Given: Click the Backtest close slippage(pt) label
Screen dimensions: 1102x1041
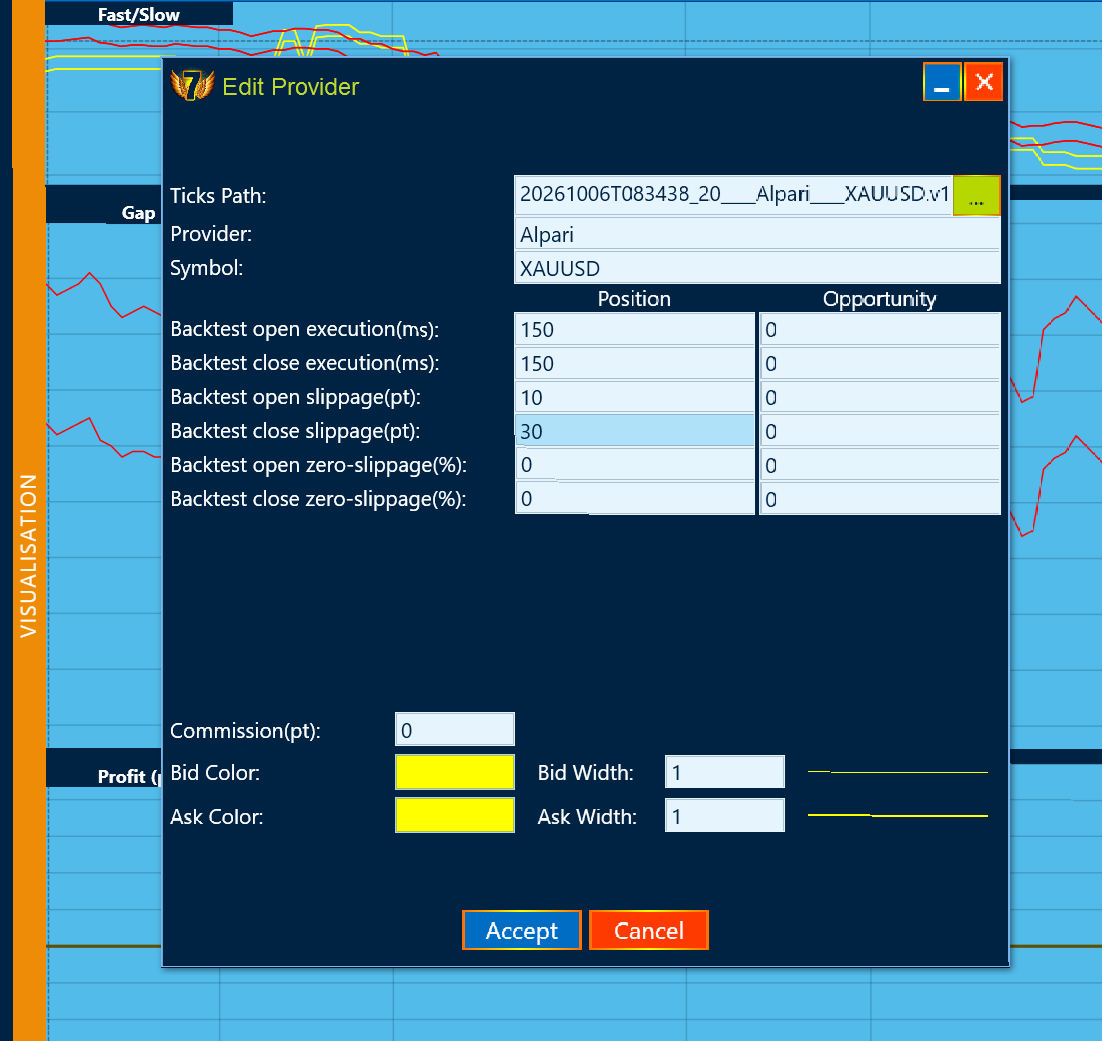Looking at the screenshot, I should (295, 431).
